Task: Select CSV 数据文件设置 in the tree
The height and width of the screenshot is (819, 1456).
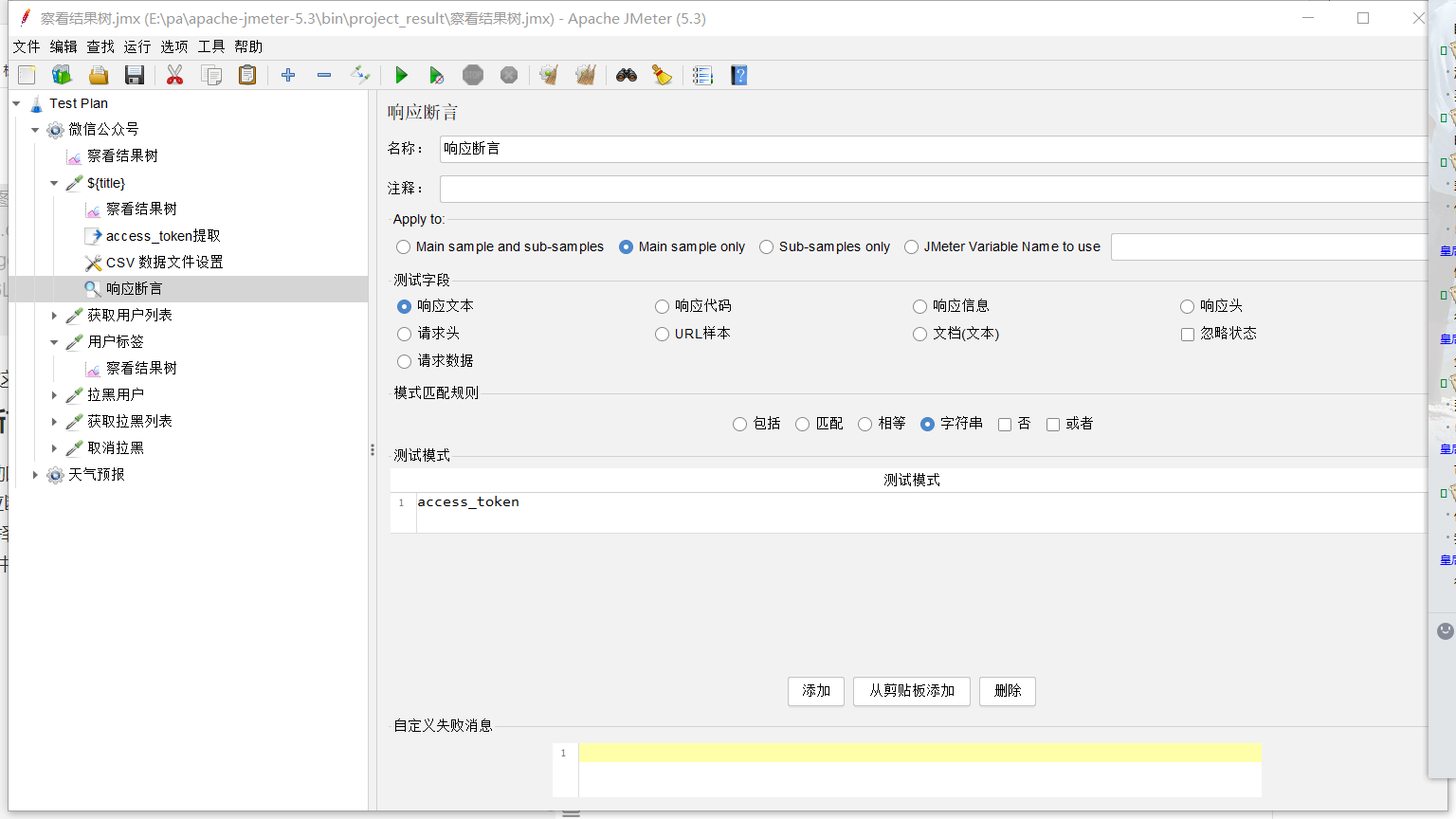Action: click(x=164, y=263)
